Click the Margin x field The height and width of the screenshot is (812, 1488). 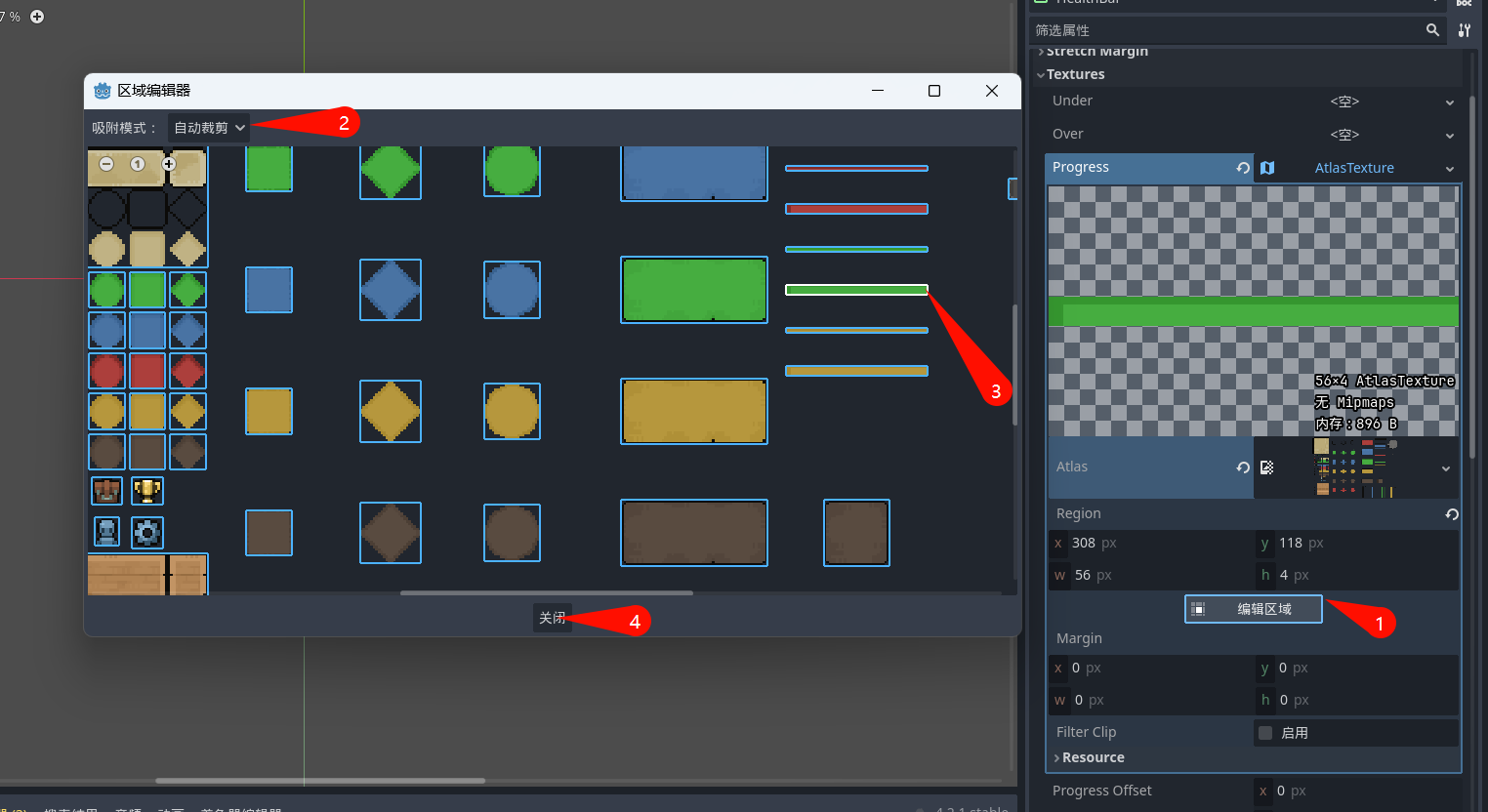1151,669
